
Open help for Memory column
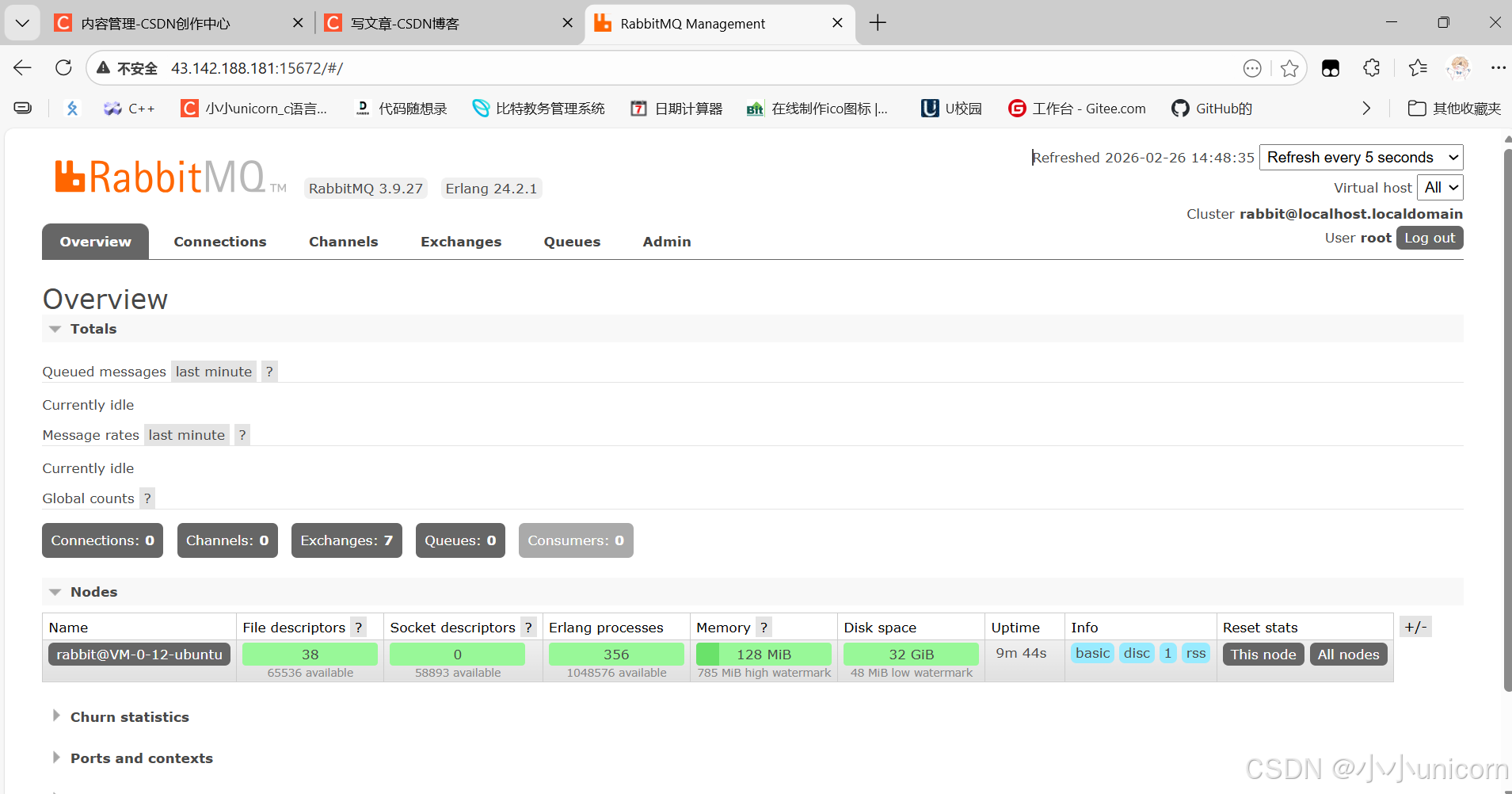coord(764,627)
